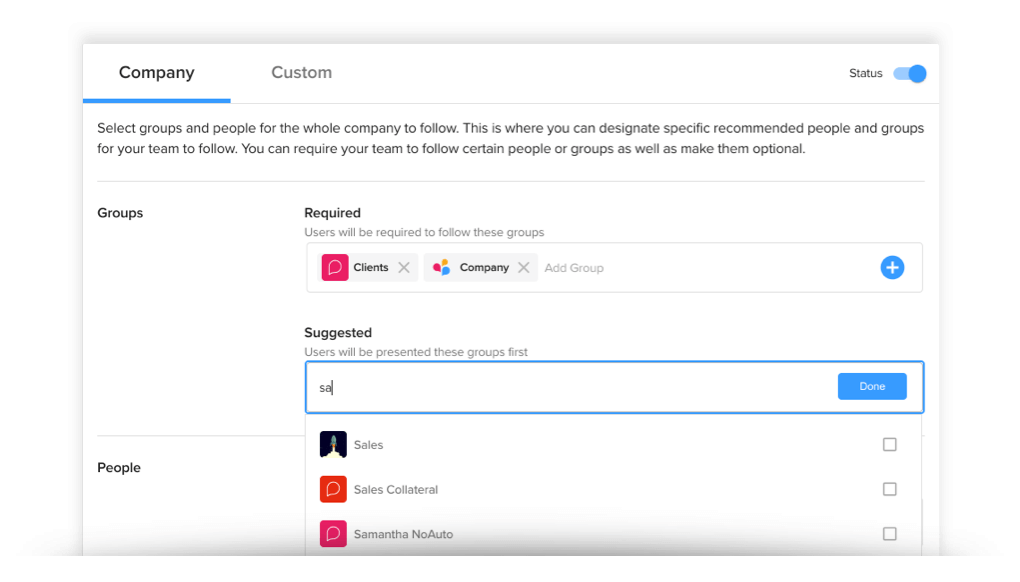
Task: Click the colorful Company group icon
Action: click(x=442, y=267)
